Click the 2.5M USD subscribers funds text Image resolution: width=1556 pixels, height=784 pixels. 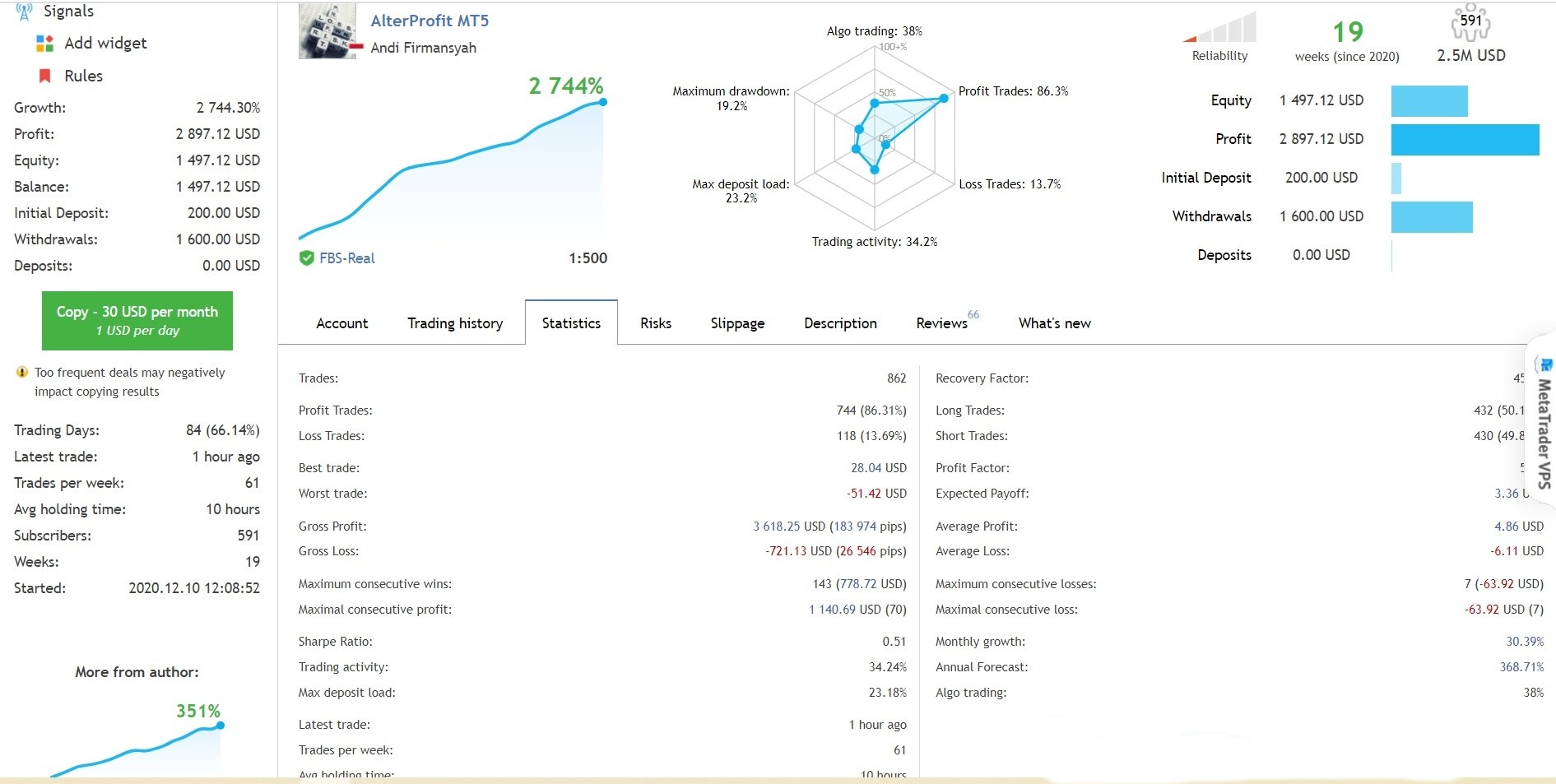pyautogui.click(x=1470, y=56)
